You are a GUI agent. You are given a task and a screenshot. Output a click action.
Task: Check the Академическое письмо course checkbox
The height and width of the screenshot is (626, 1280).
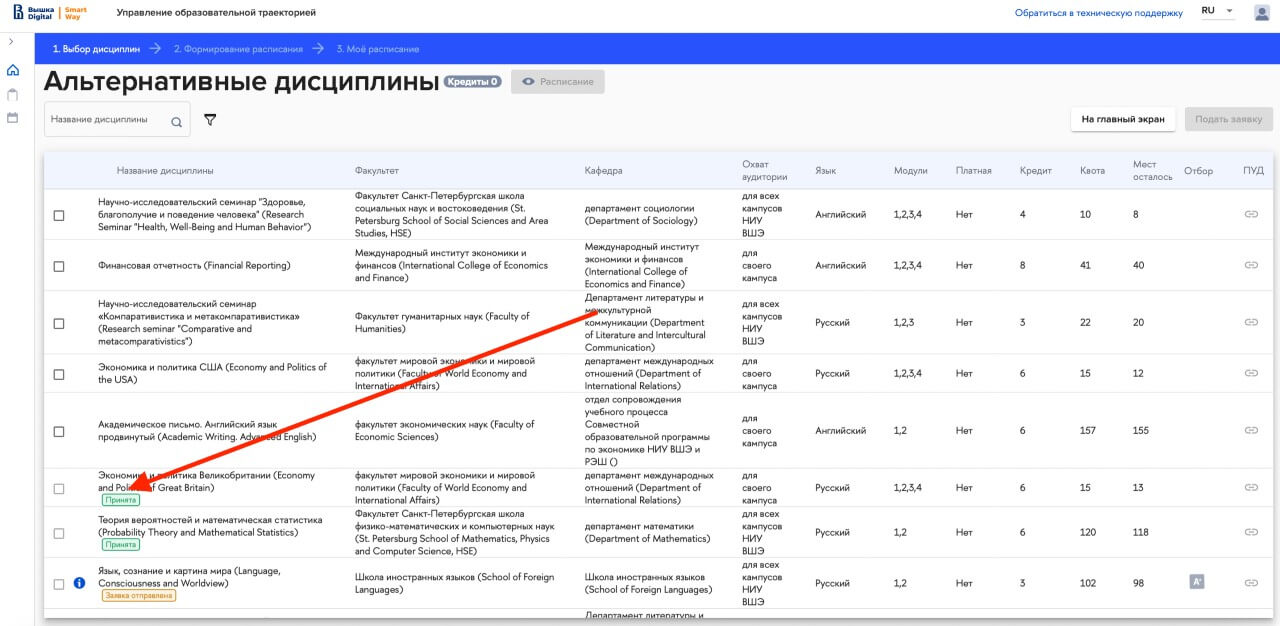click(59, 432)
